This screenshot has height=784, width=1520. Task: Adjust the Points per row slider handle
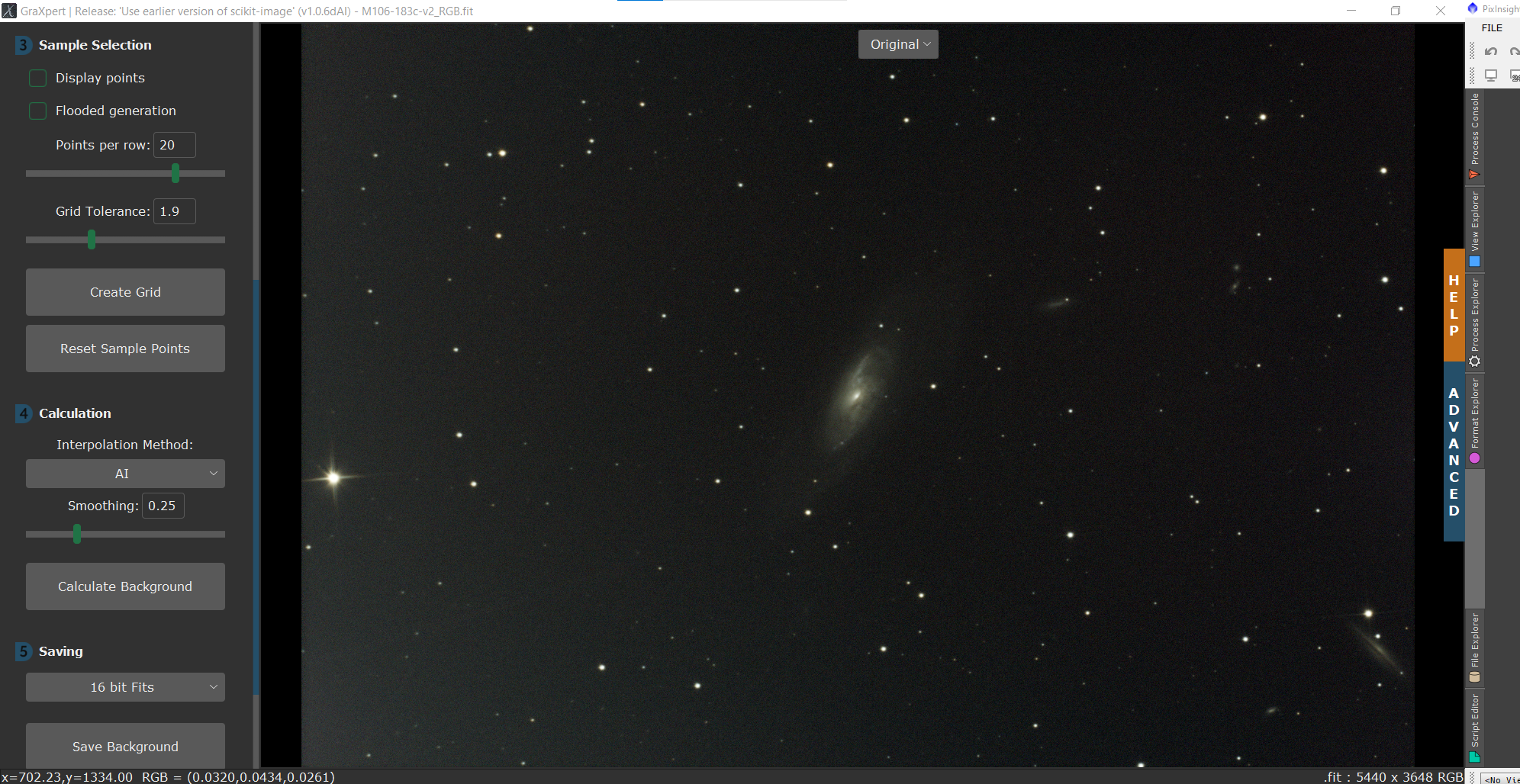pyautogui.click(x=176, y=173)
